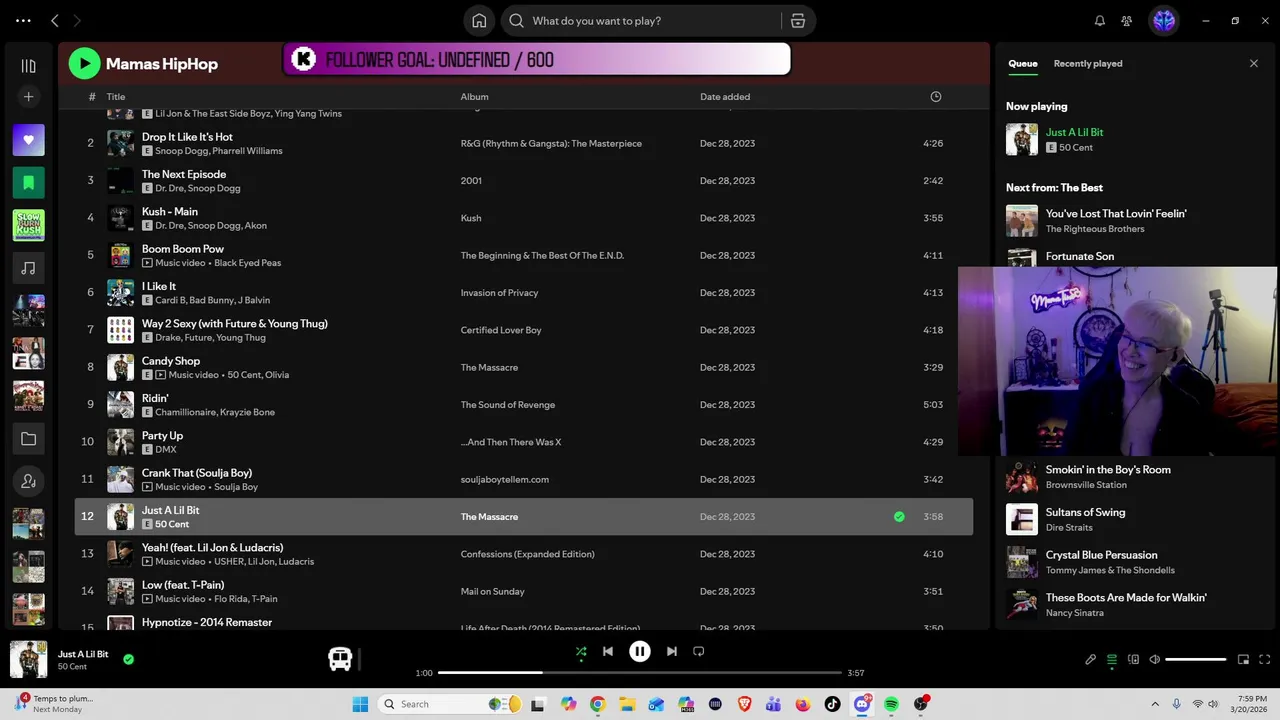Go to Home

(x=479, y=21)
